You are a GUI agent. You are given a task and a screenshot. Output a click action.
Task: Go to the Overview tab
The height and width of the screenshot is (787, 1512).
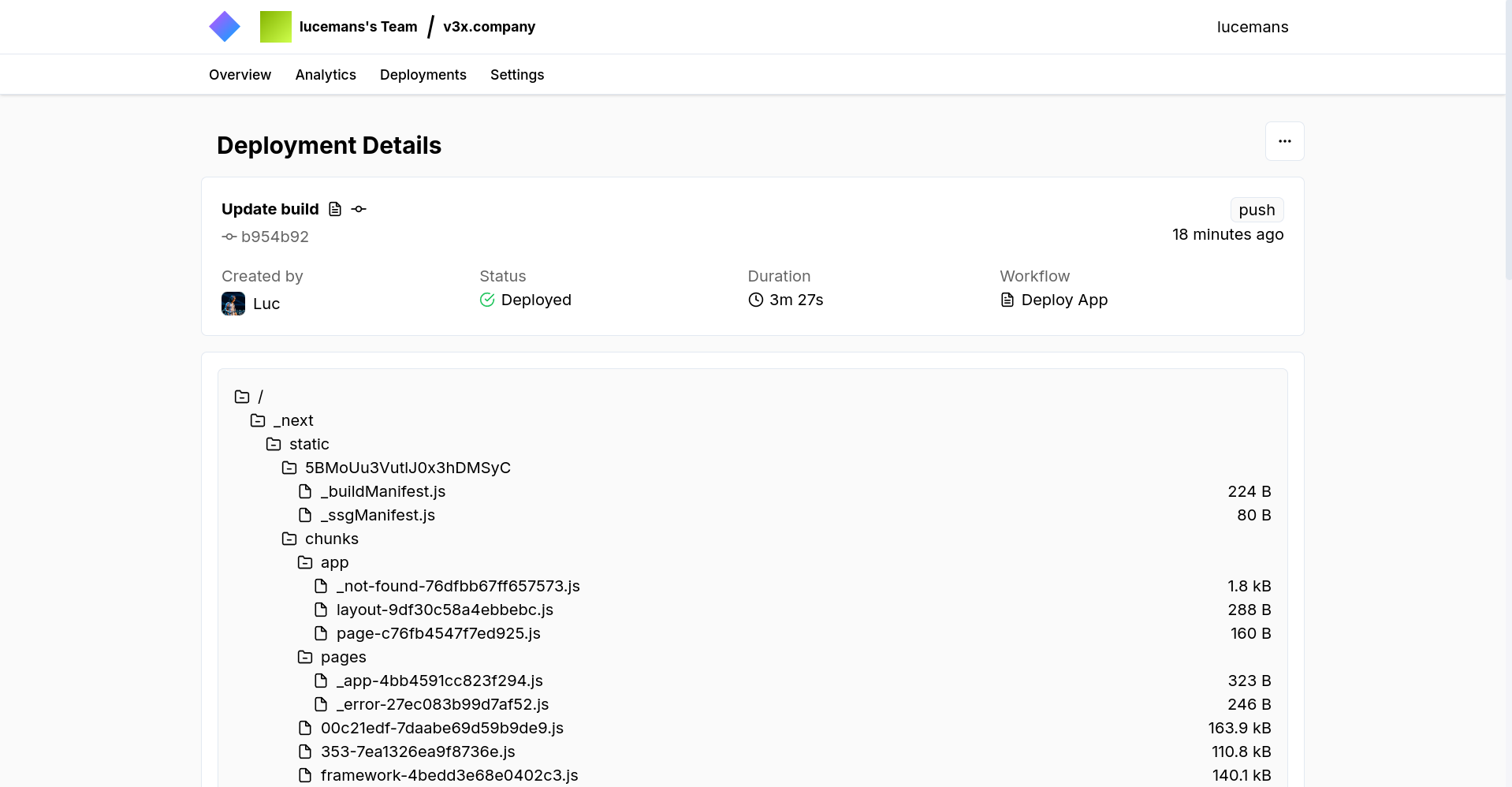[240, 75]
